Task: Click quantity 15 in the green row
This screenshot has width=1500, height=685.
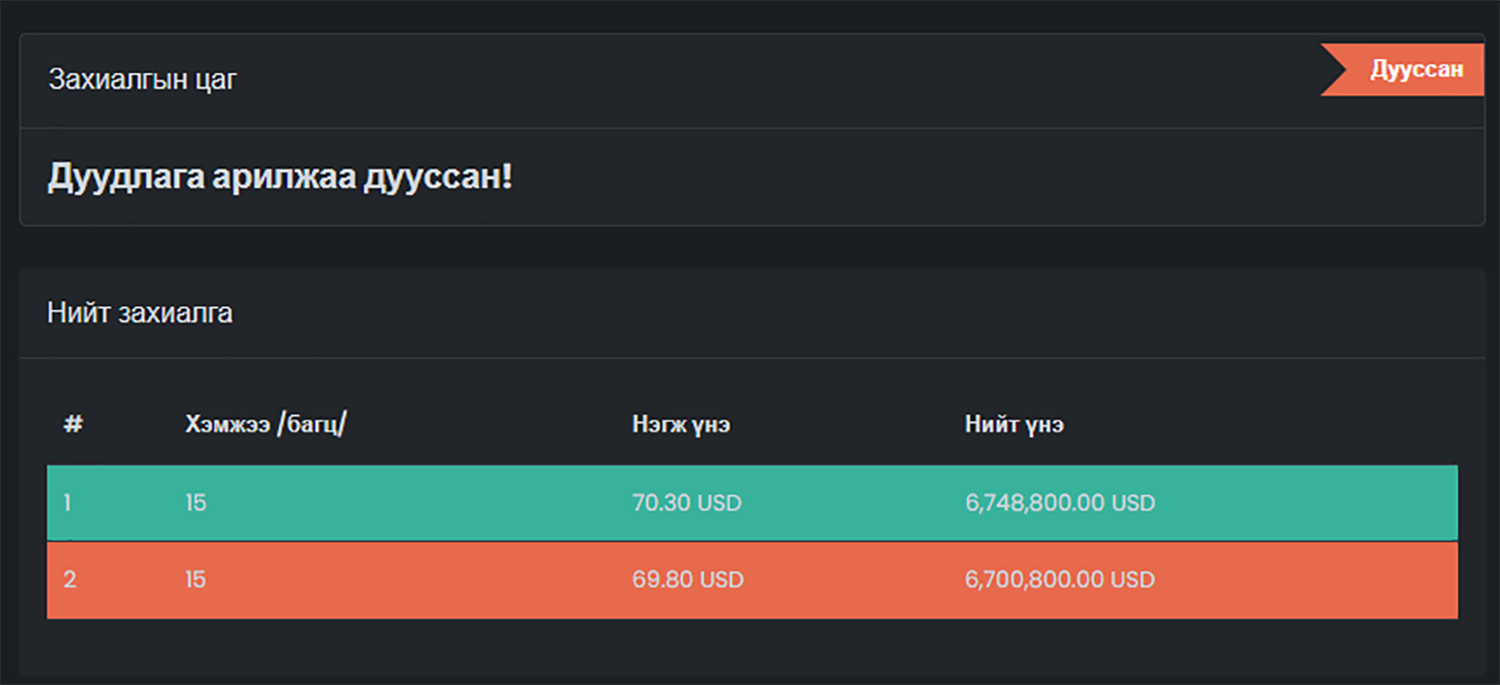Action: tap(195, 503)
